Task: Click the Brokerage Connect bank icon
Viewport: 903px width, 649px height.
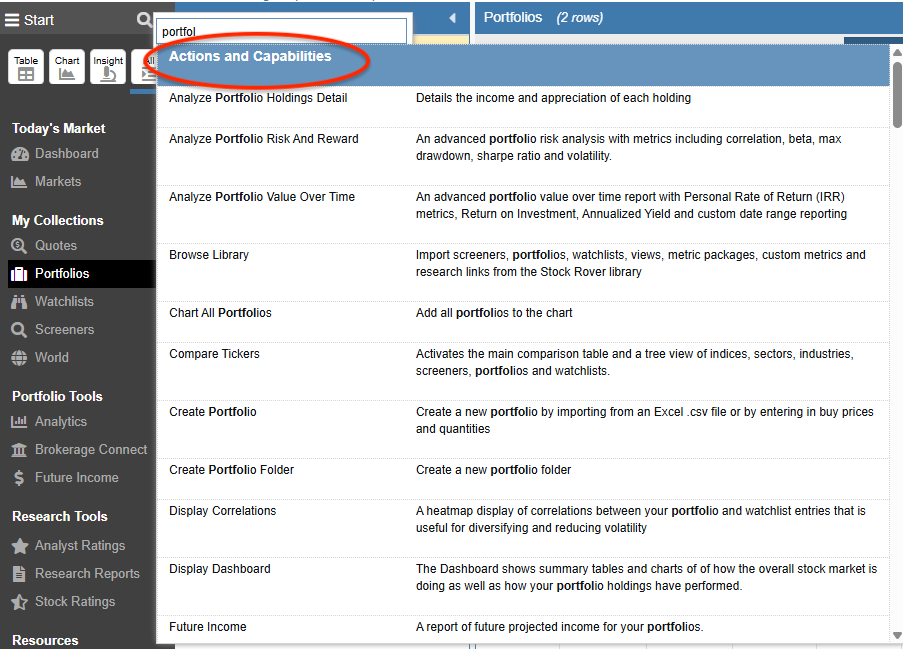Action: click(19, 450)
